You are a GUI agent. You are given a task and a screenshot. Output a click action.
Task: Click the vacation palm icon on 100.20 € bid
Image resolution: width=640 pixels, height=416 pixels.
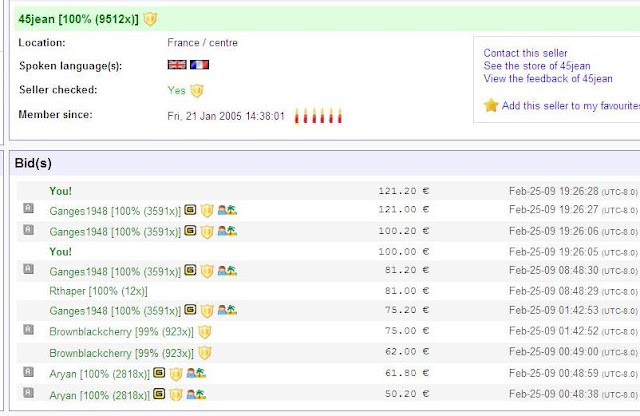[227, 231]
